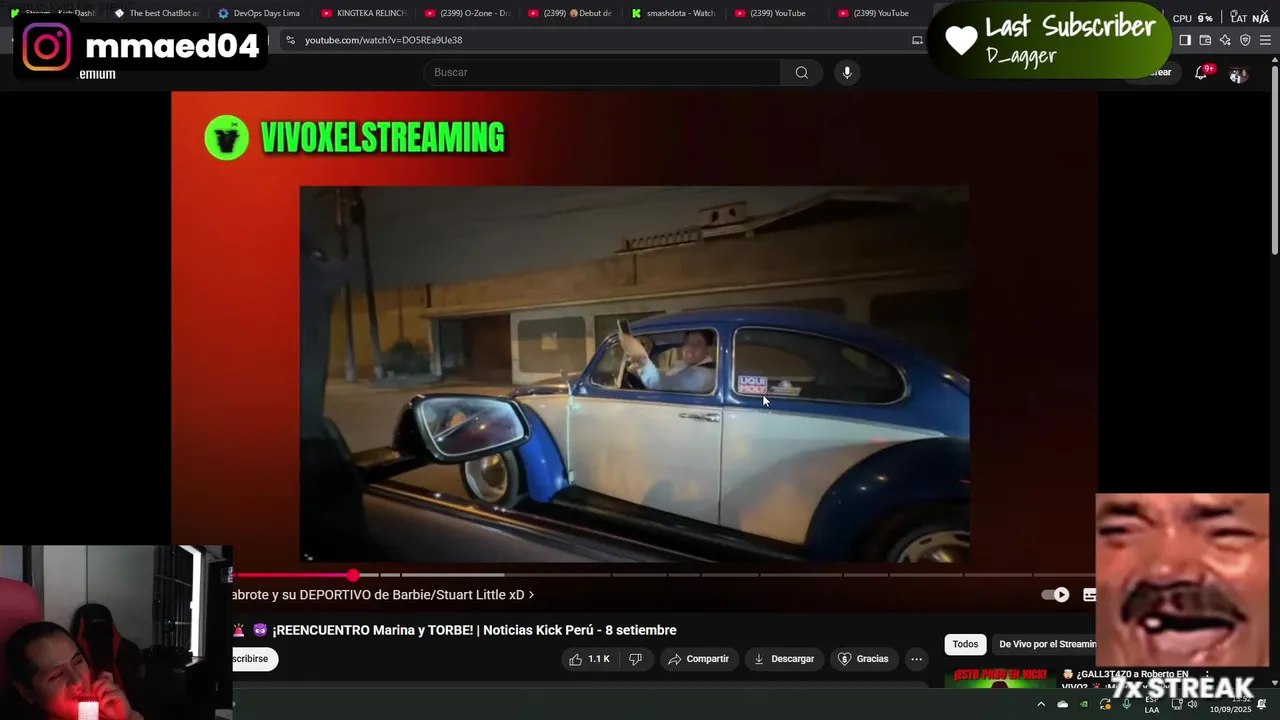1280x720 pixels.
Task: Open the browser hamburger menu
Action: [x=1266, y=40]
